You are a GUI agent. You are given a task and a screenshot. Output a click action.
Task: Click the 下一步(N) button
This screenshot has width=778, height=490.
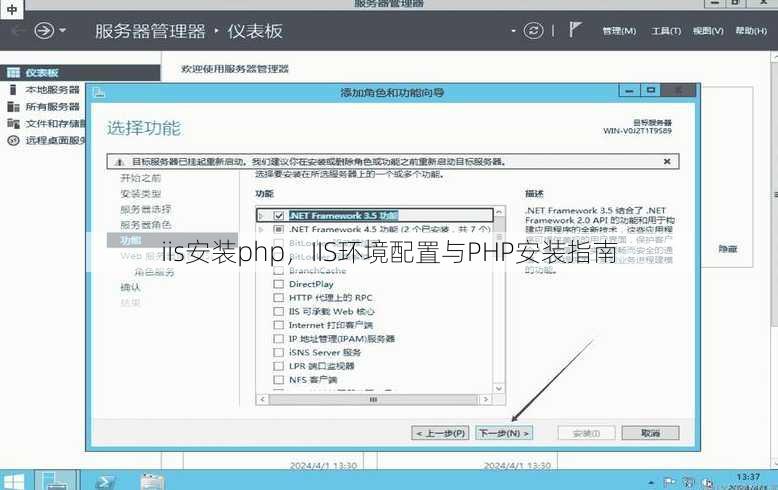pyautogui.click(x=504, y=433)
